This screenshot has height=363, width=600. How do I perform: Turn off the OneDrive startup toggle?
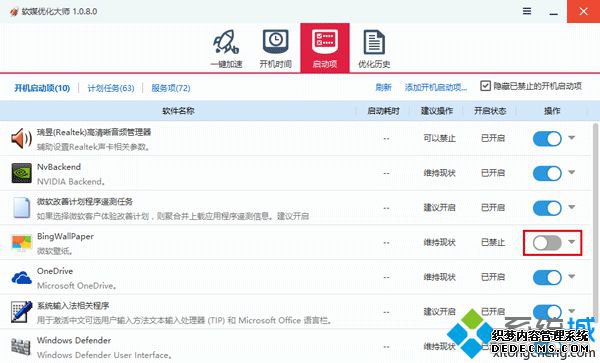547,277
